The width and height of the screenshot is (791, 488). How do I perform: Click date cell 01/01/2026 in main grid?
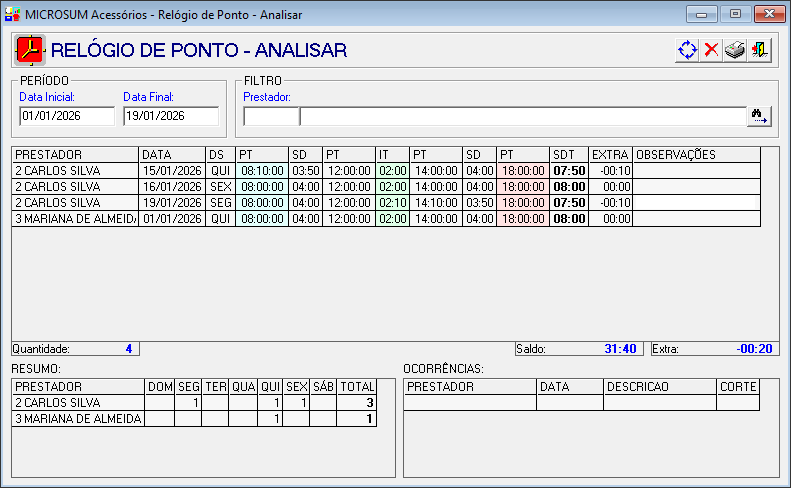pyautogui.click(x=172, y=219)
